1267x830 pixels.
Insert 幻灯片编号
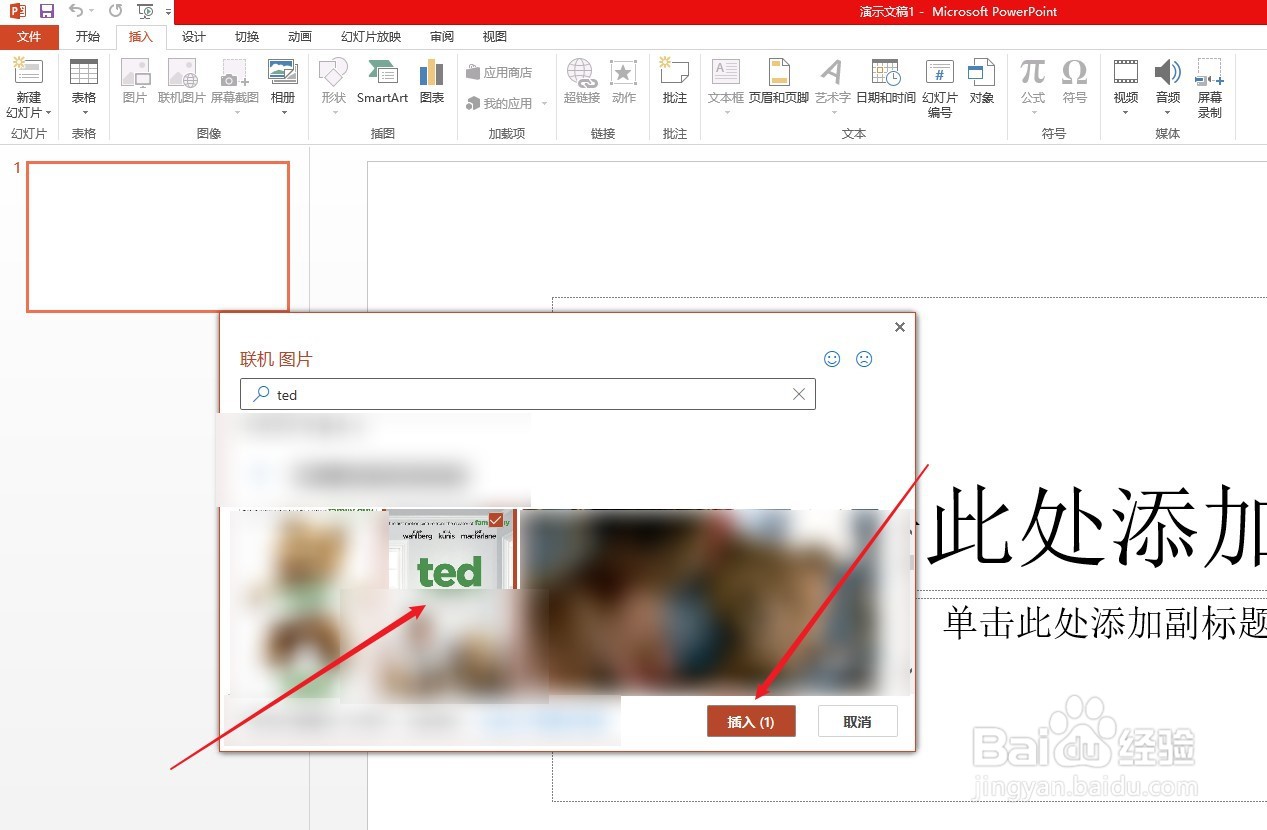pos(940,88)
